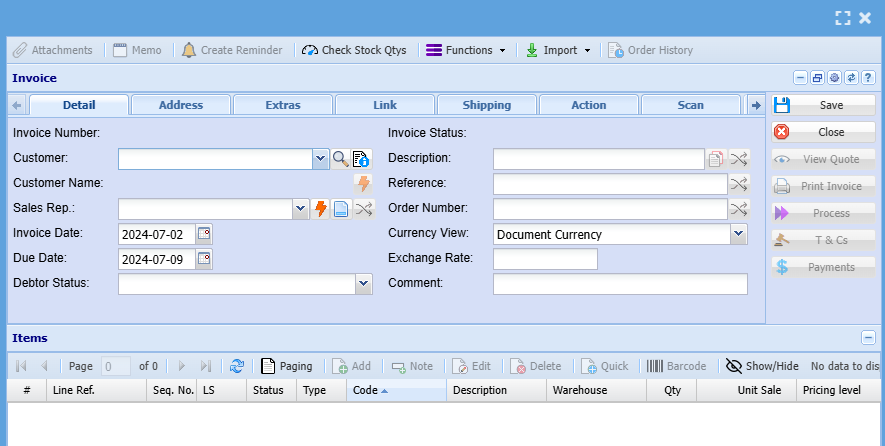Click into the Comment input field
This screenshot has height=446, width=885.
pyautogui.click(x=620, y=284)
